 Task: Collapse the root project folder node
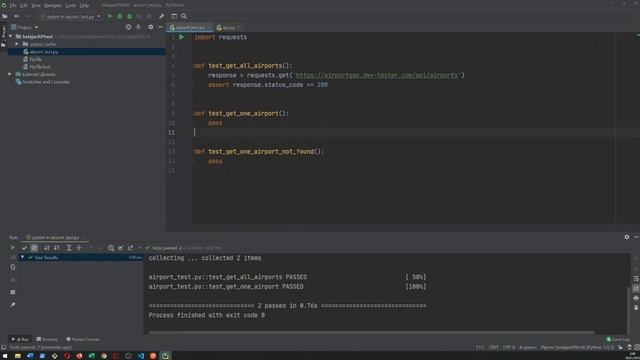pos(11,36)
